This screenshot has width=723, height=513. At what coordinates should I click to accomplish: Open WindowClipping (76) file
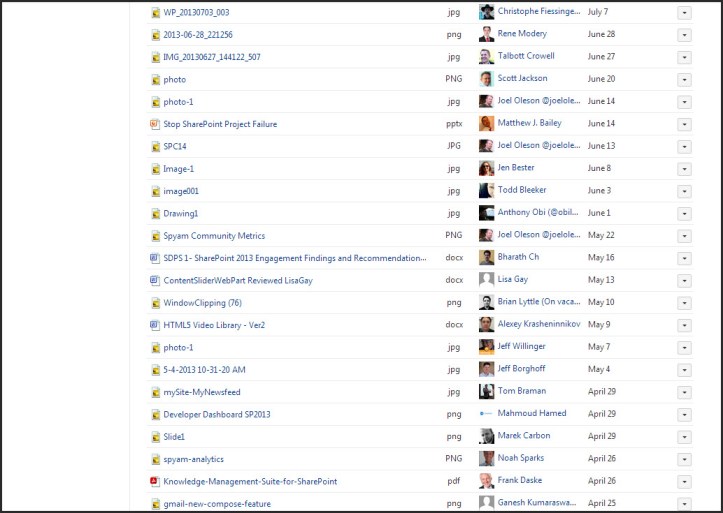point(202,303)
